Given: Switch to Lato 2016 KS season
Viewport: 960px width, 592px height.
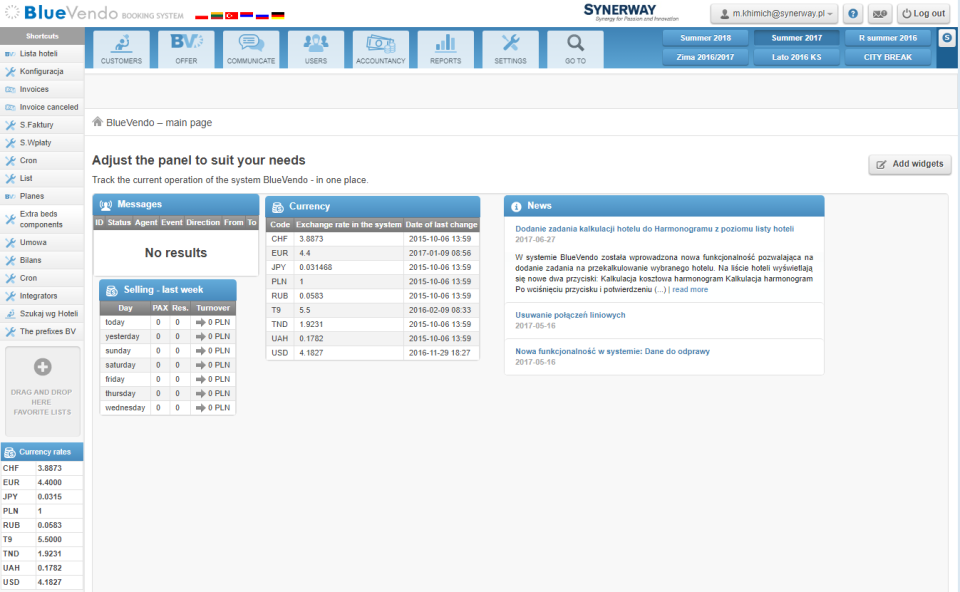Looking at the screenshot, I should coord(797,57).
